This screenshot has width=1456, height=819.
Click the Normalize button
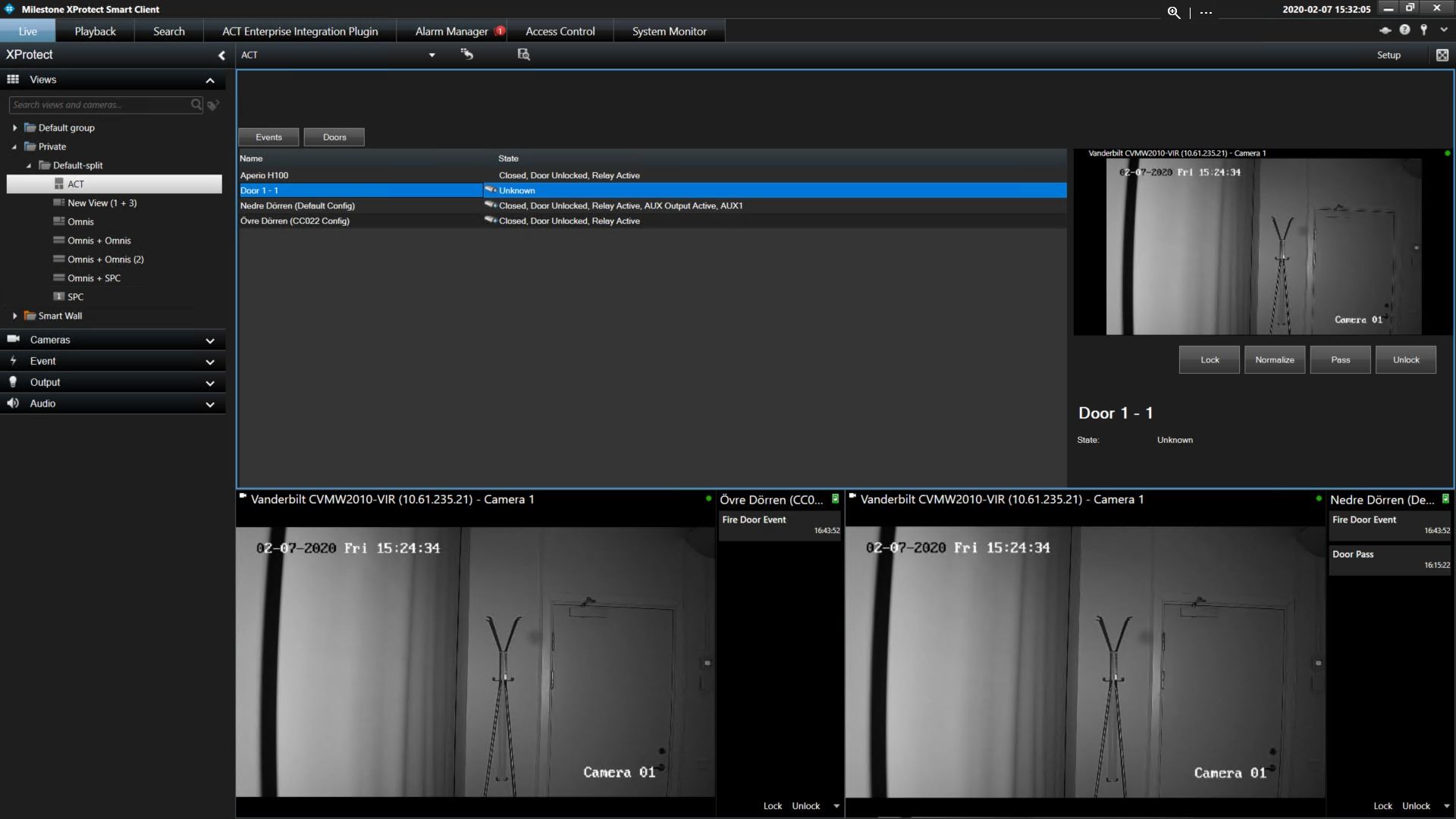point(1275,359)
